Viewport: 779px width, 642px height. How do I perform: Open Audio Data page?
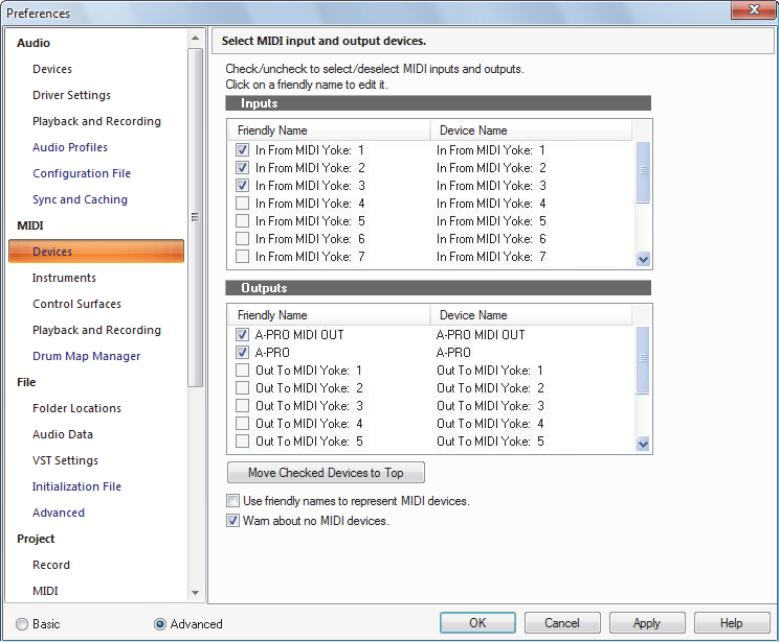click(63, 434)
